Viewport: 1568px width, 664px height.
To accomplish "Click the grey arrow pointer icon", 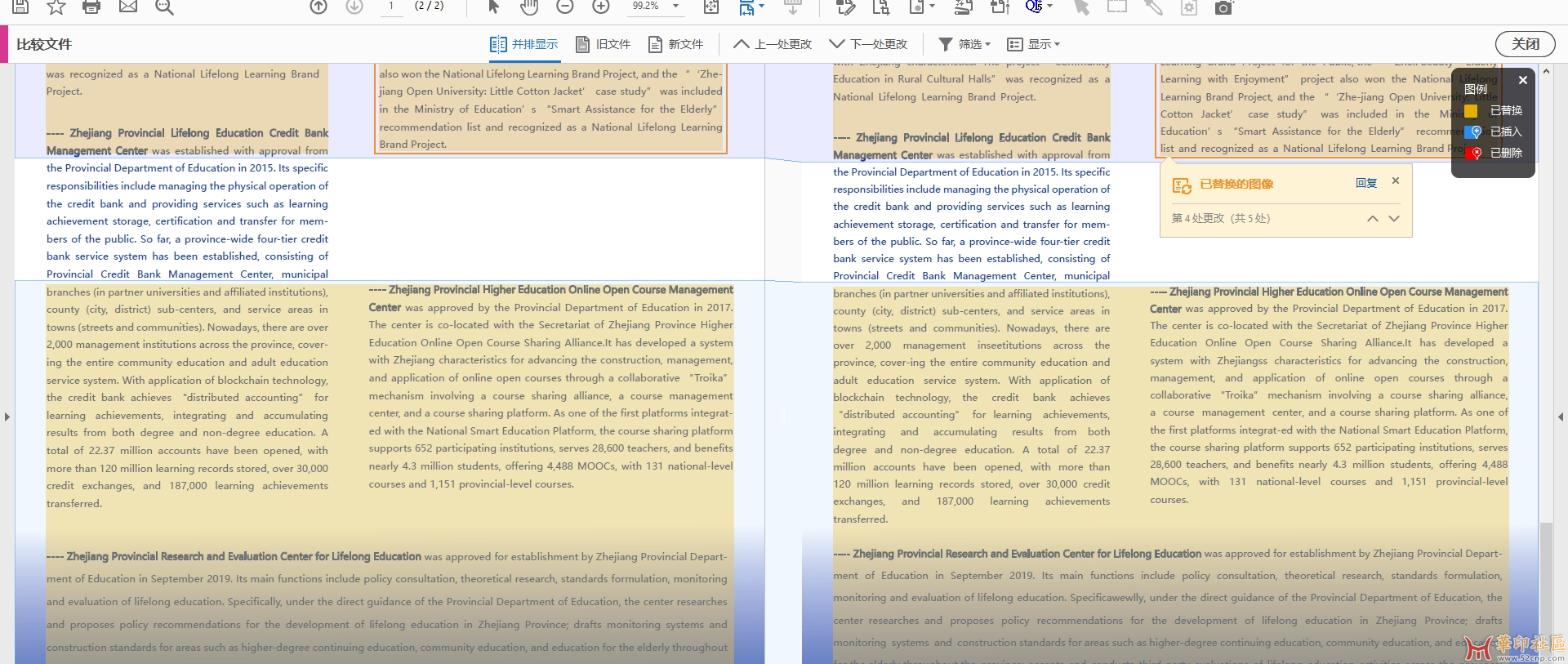I will point(1081,7).
